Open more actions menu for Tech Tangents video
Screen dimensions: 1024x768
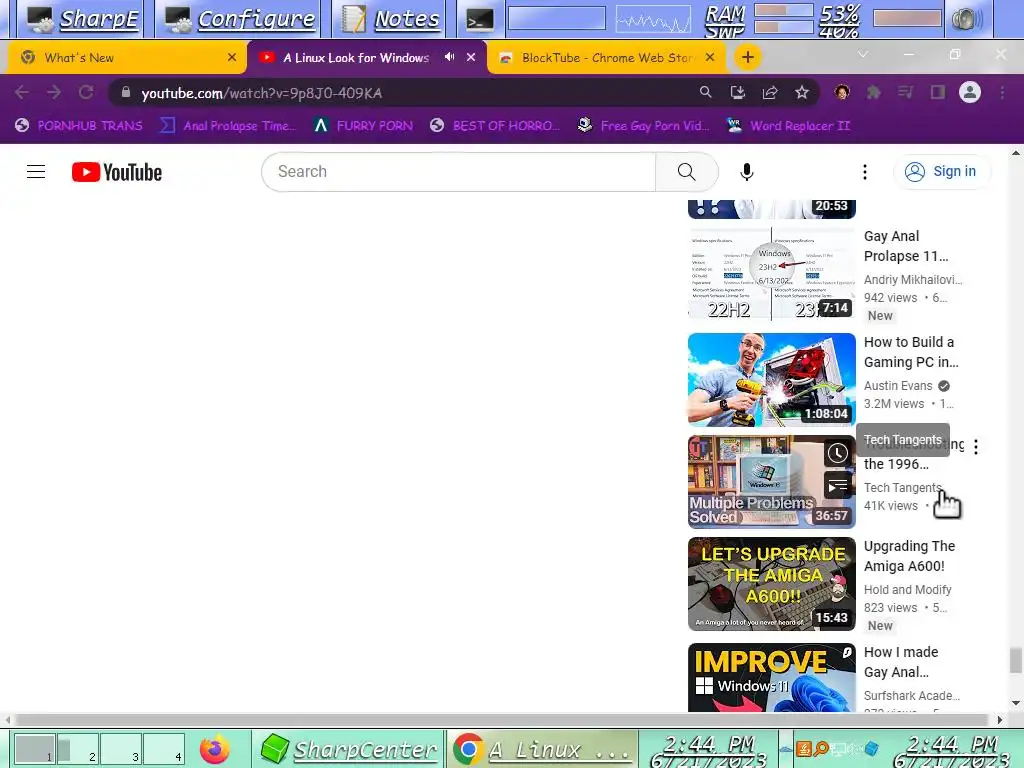click(x=976, y=447)
